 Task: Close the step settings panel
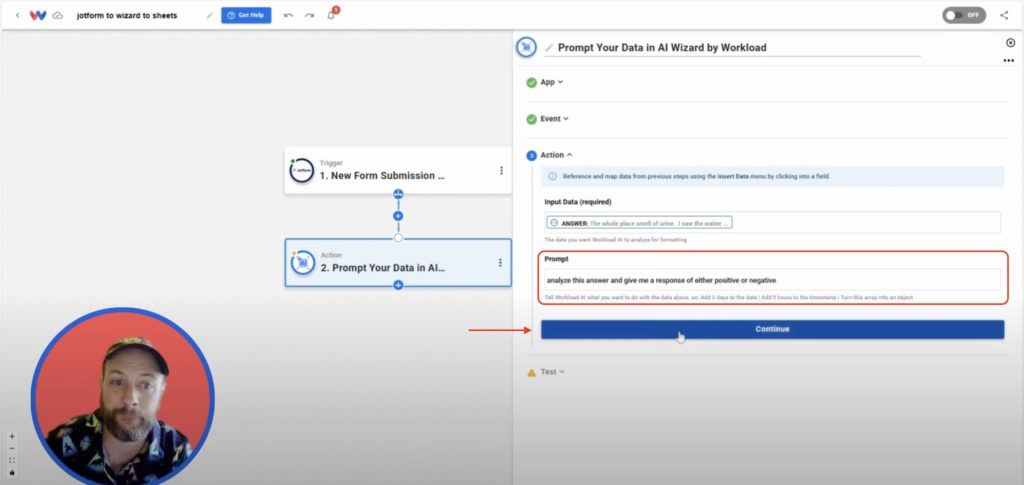coord(1010,42)
